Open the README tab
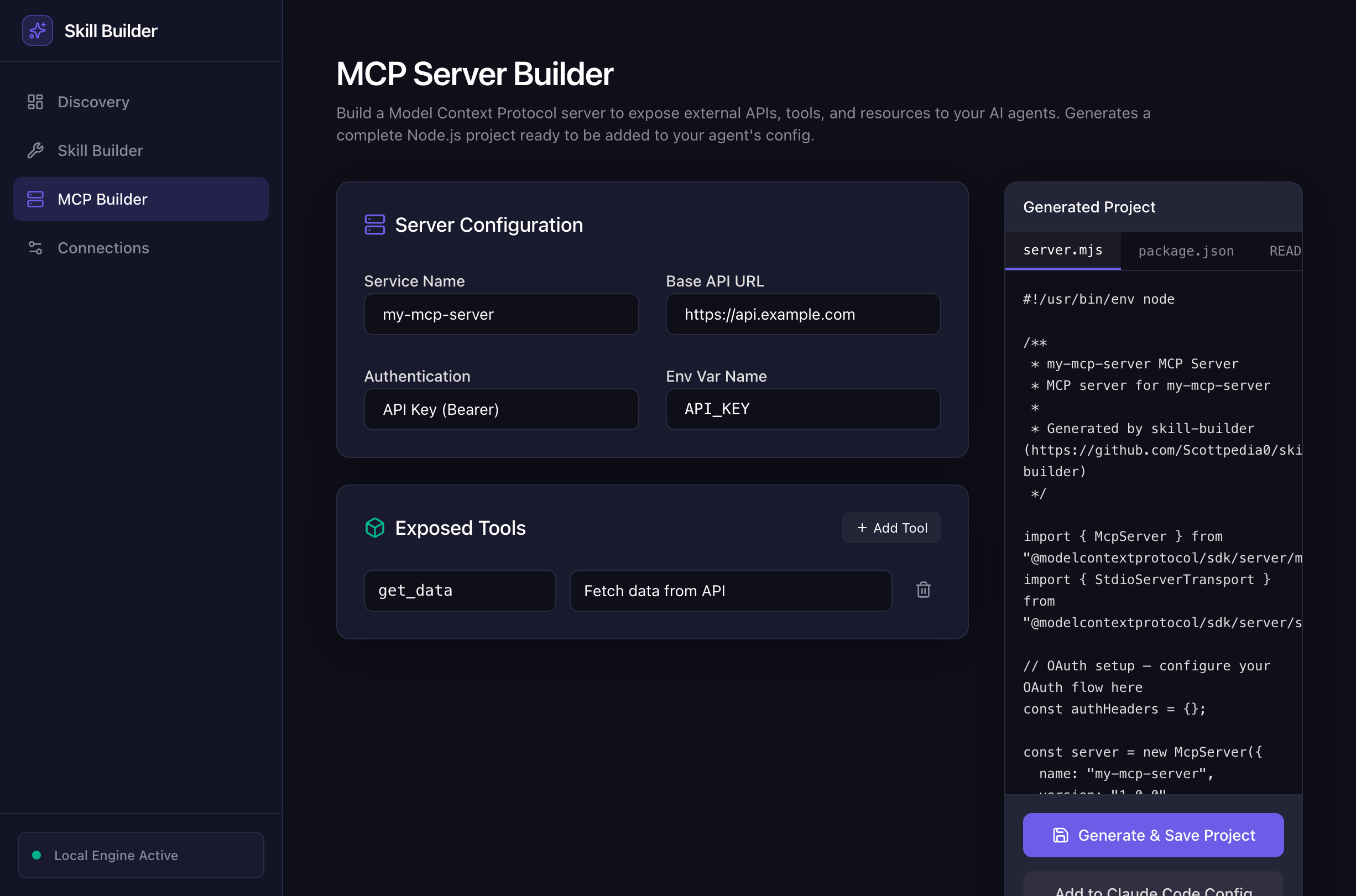The width and height of the screenshot is (1356, 896). pos(1284,251)
